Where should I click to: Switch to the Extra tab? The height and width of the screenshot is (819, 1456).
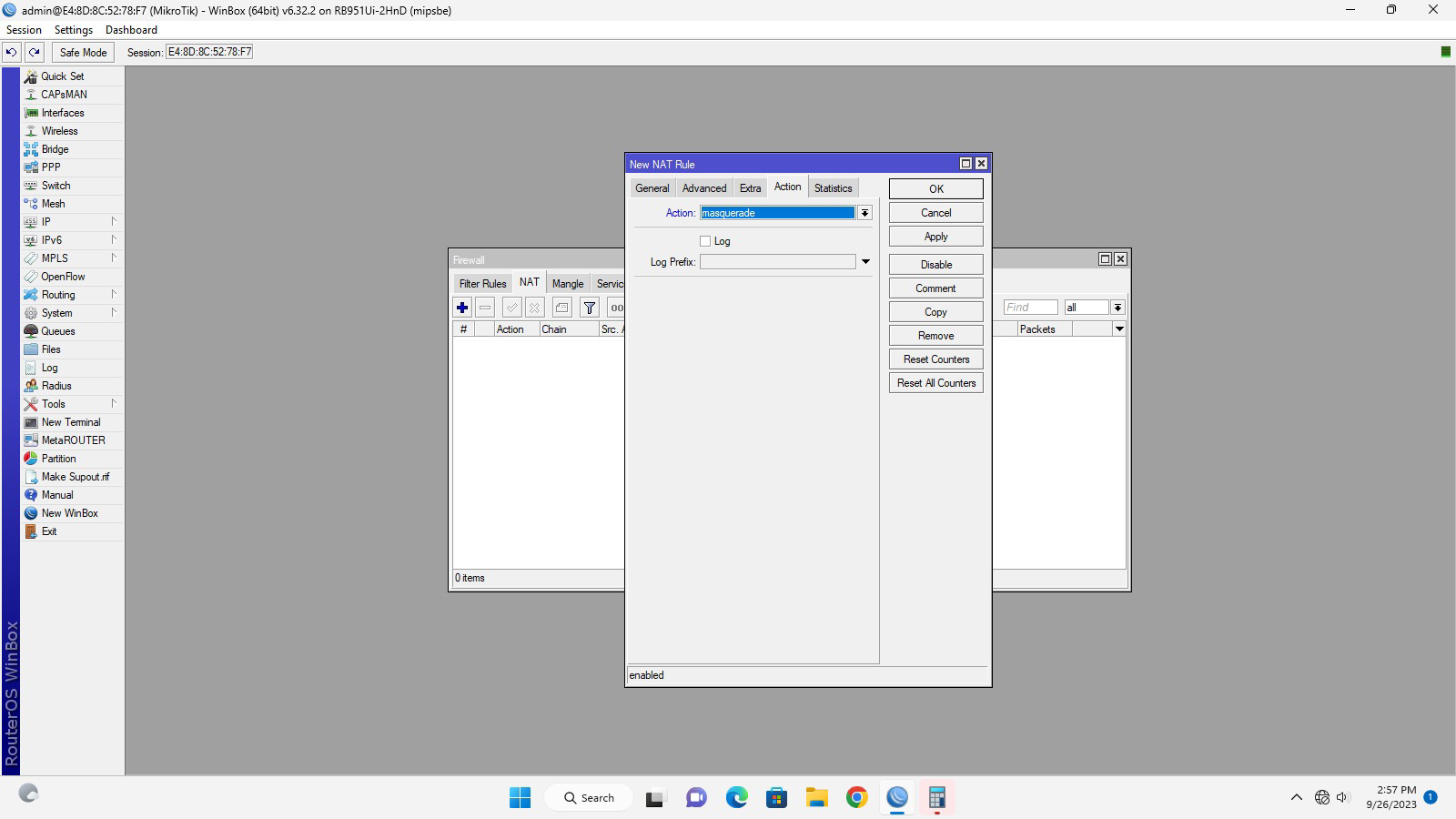click(750, 188)
